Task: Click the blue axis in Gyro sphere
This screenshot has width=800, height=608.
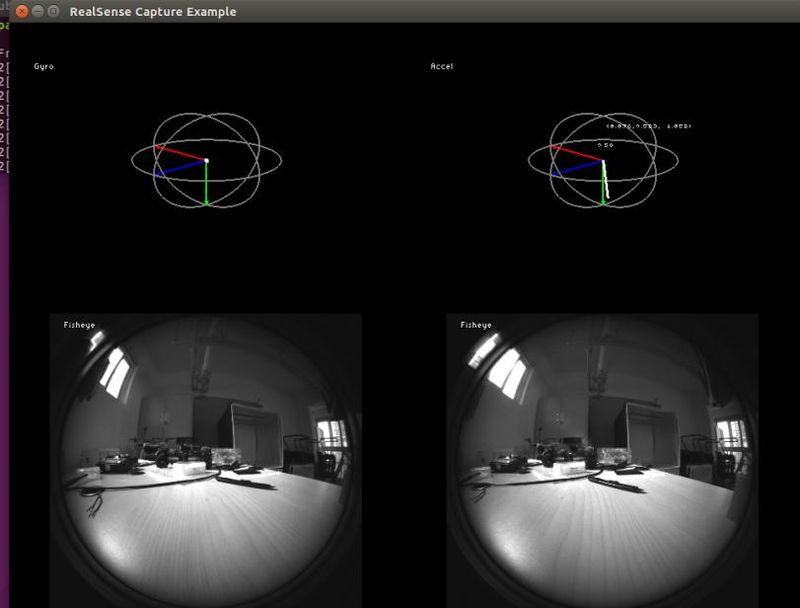Action: pos(180,168)
